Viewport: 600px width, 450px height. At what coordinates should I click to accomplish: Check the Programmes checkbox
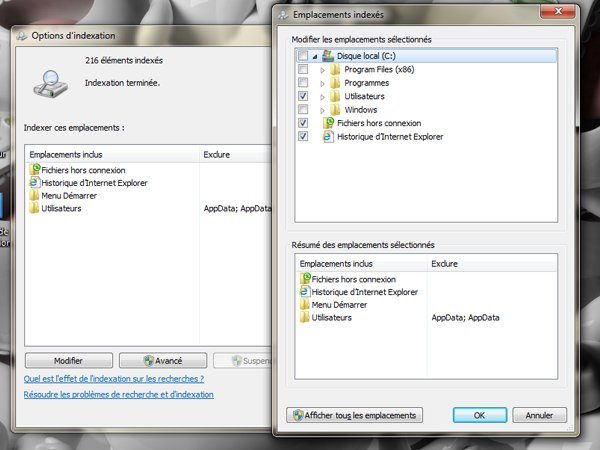pos(303,83)
